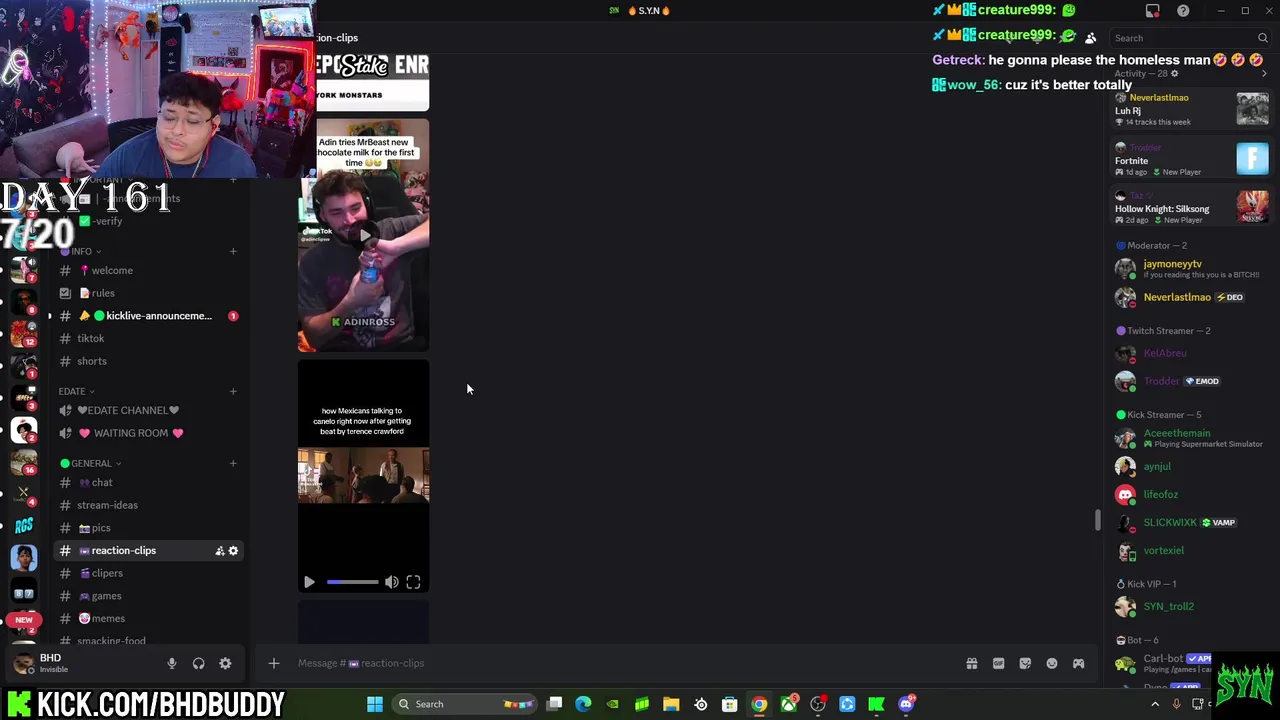This screenshot has width=1280, height=720.
Task: Toggle member list icon in header
Action: (x=1090, y=38)
